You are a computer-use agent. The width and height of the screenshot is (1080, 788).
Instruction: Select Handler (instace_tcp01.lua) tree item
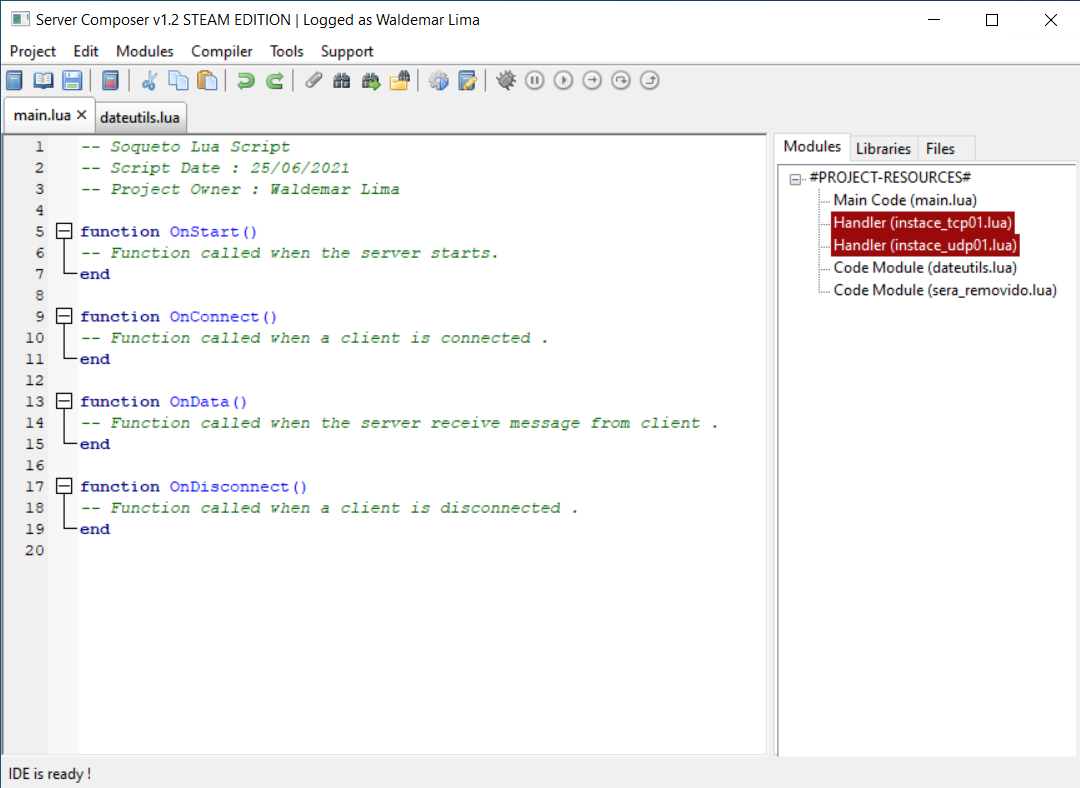tap(922, 222)
